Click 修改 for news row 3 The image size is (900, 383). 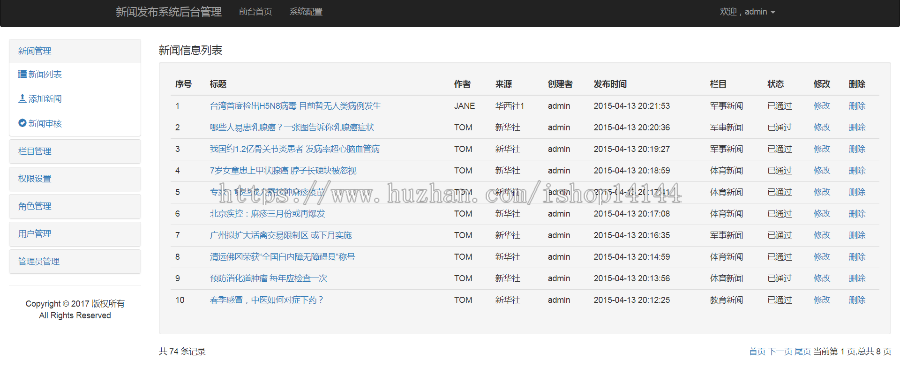click(822, 149)
